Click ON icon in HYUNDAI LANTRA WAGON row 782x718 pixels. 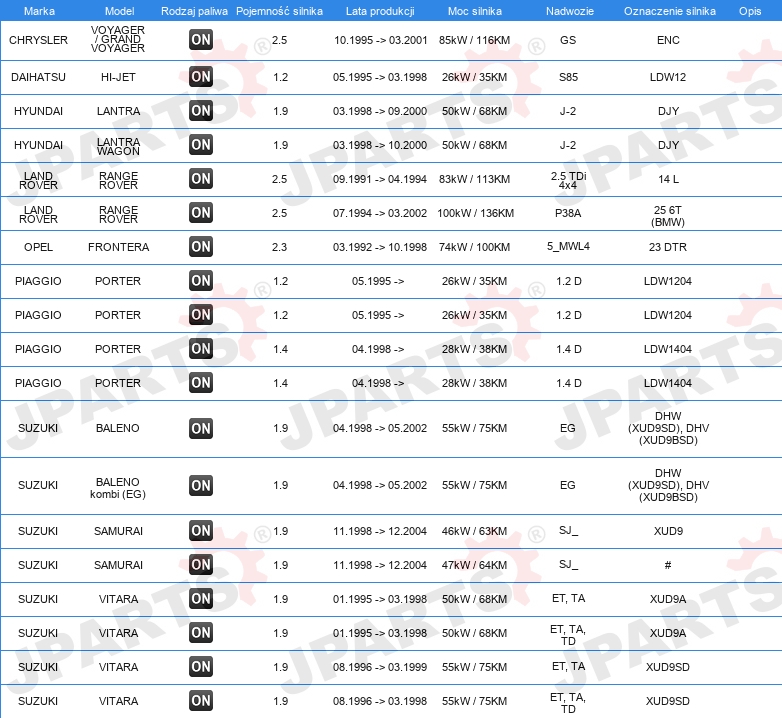(x=201, y=145)
